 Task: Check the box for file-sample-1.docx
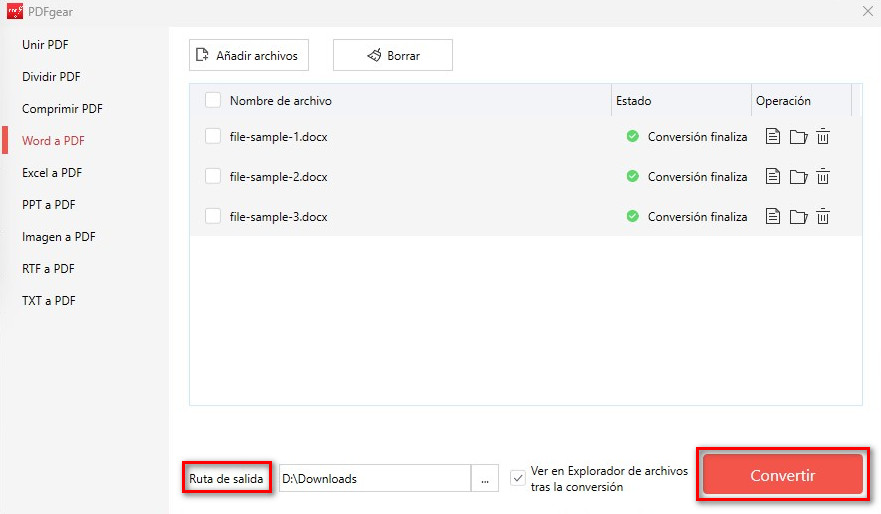[x=213, y=137]
